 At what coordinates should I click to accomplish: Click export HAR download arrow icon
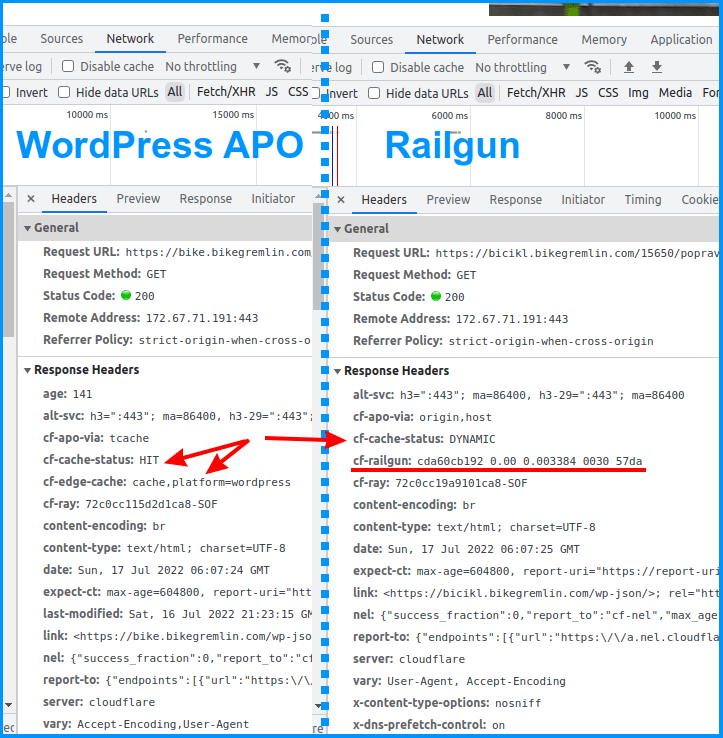pyautogui.click(x=657, y=67)
